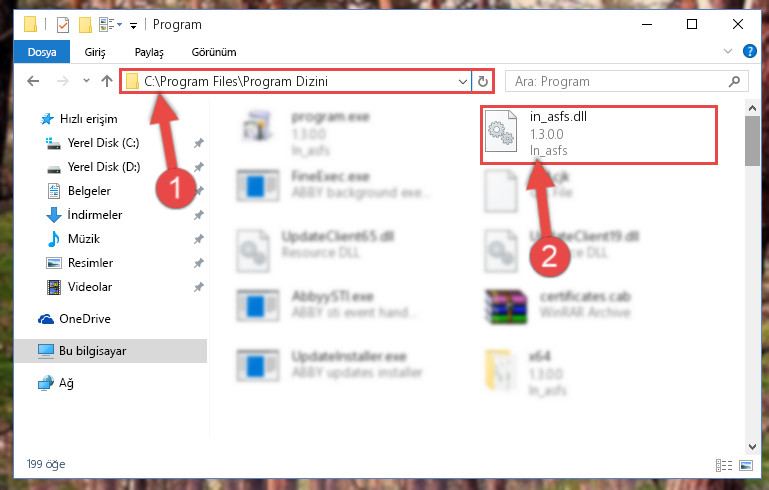Click the new folder quick access icon
Image resolution: width=769 pixels, height=490 pixels.
click(x=85, y=25)
